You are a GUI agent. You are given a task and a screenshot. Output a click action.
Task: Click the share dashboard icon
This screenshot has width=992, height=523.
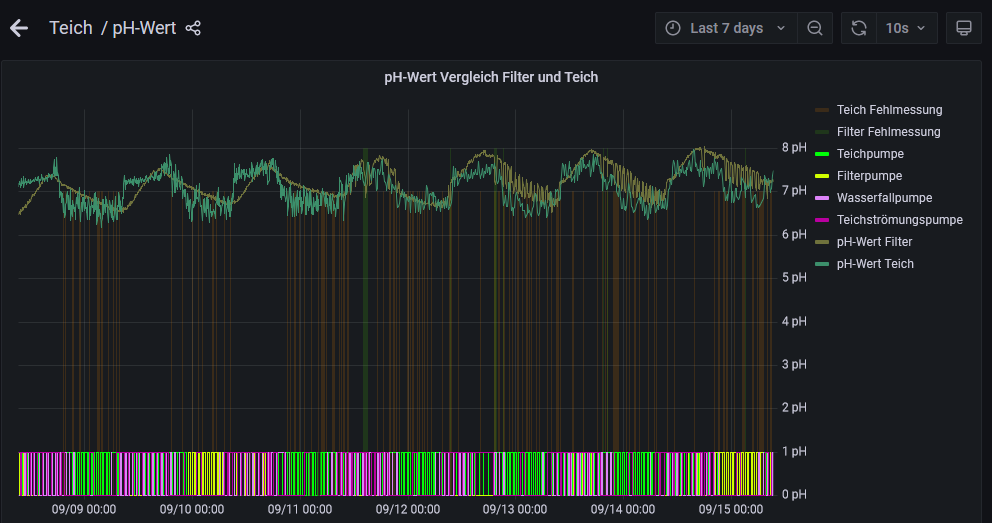click(x=193, y=28)
